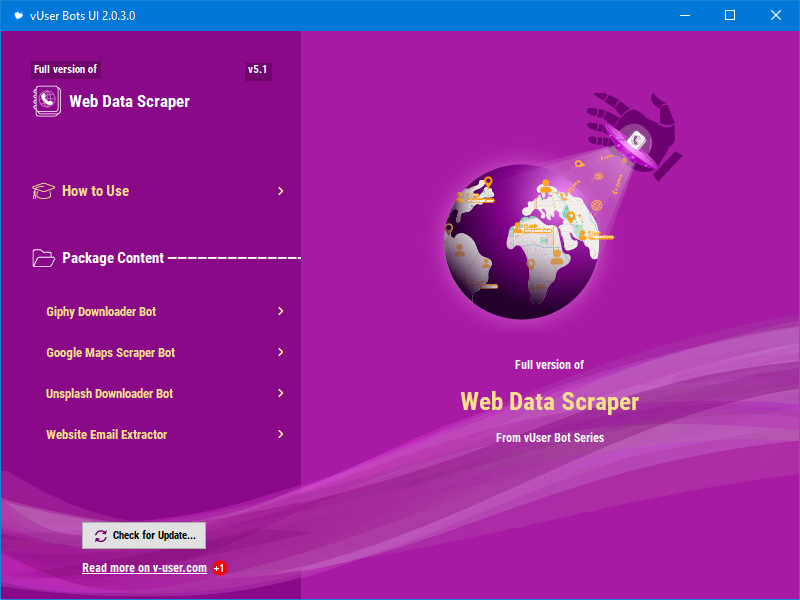Click the 'Full version of' sidebar label
The image size is (800, 600).
(65, 69)
